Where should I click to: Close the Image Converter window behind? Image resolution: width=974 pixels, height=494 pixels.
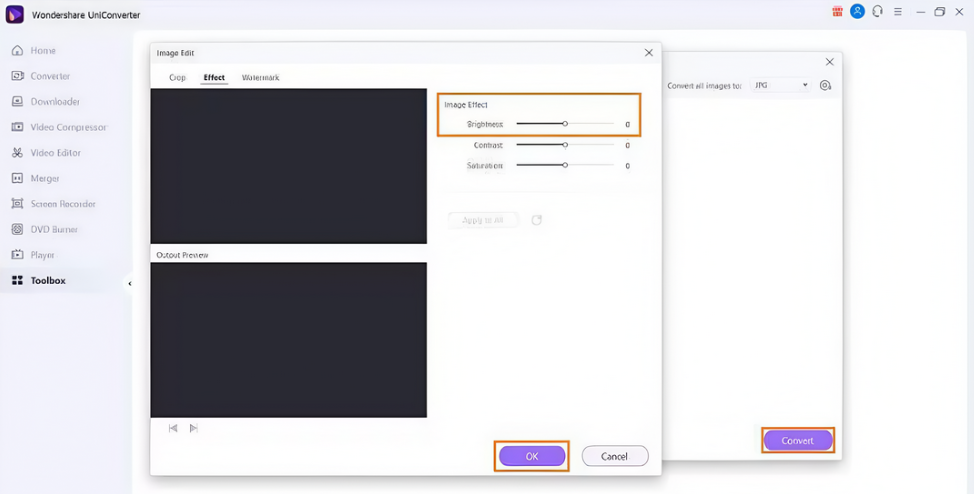point(829,62)
